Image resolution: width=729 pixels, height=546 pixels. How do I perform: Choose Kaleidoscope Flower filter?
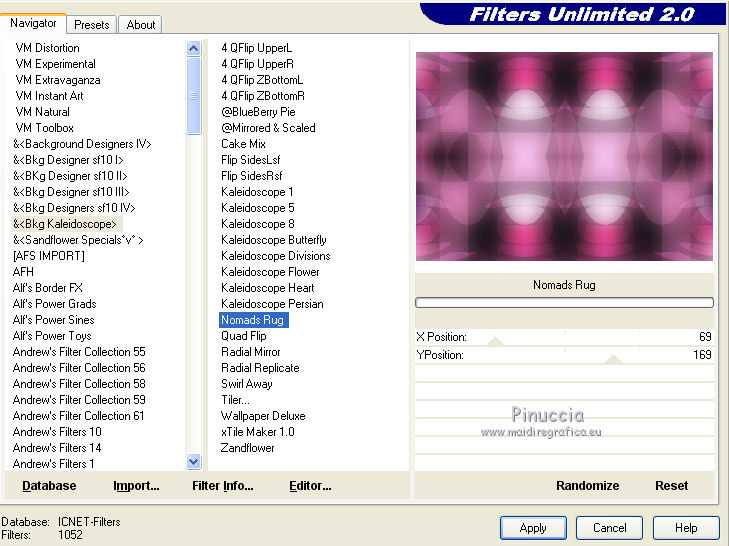click(270, 272)
